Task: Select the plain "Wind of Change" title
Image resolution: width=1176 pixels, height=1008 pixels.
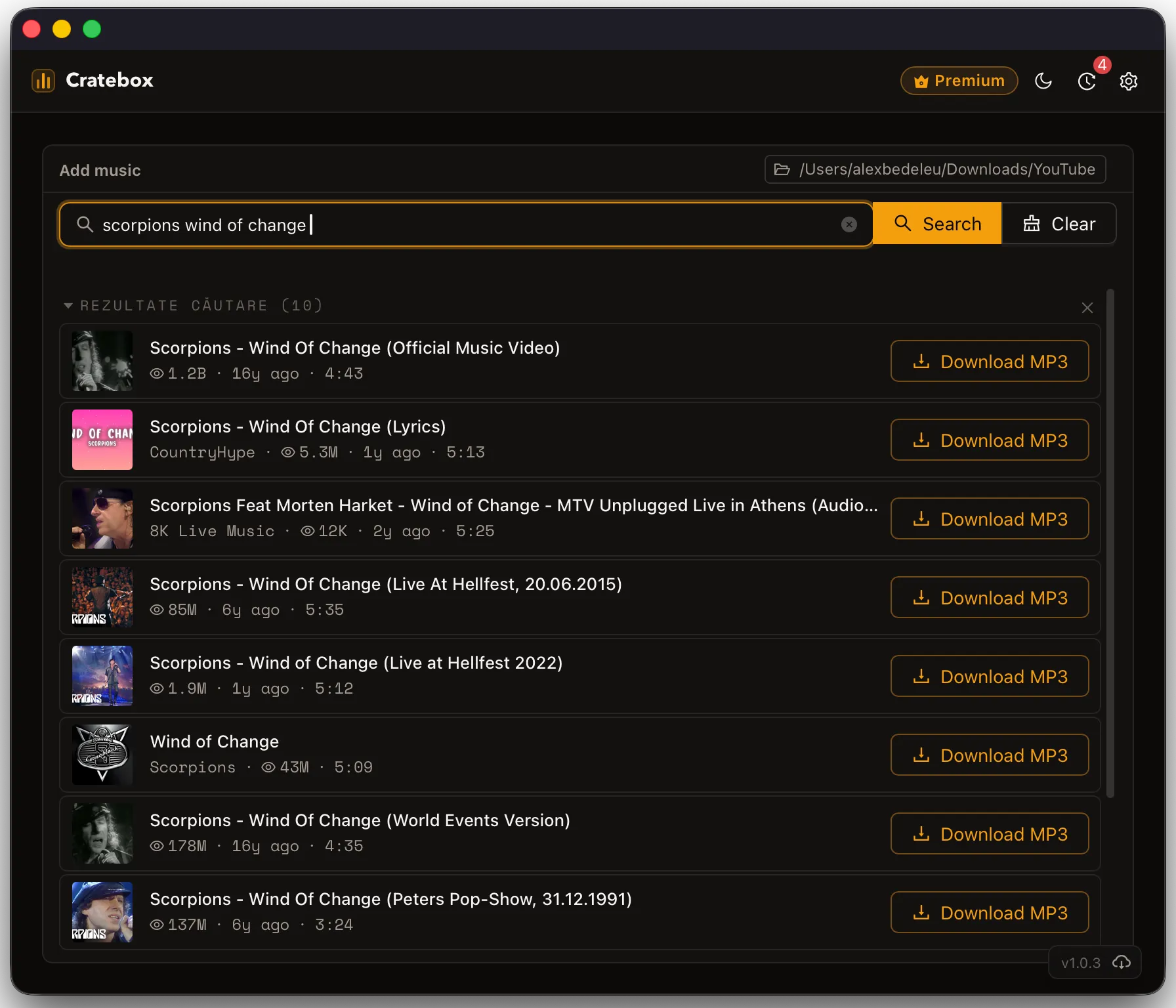Action: pyautogui.click(x=215, y=742)
